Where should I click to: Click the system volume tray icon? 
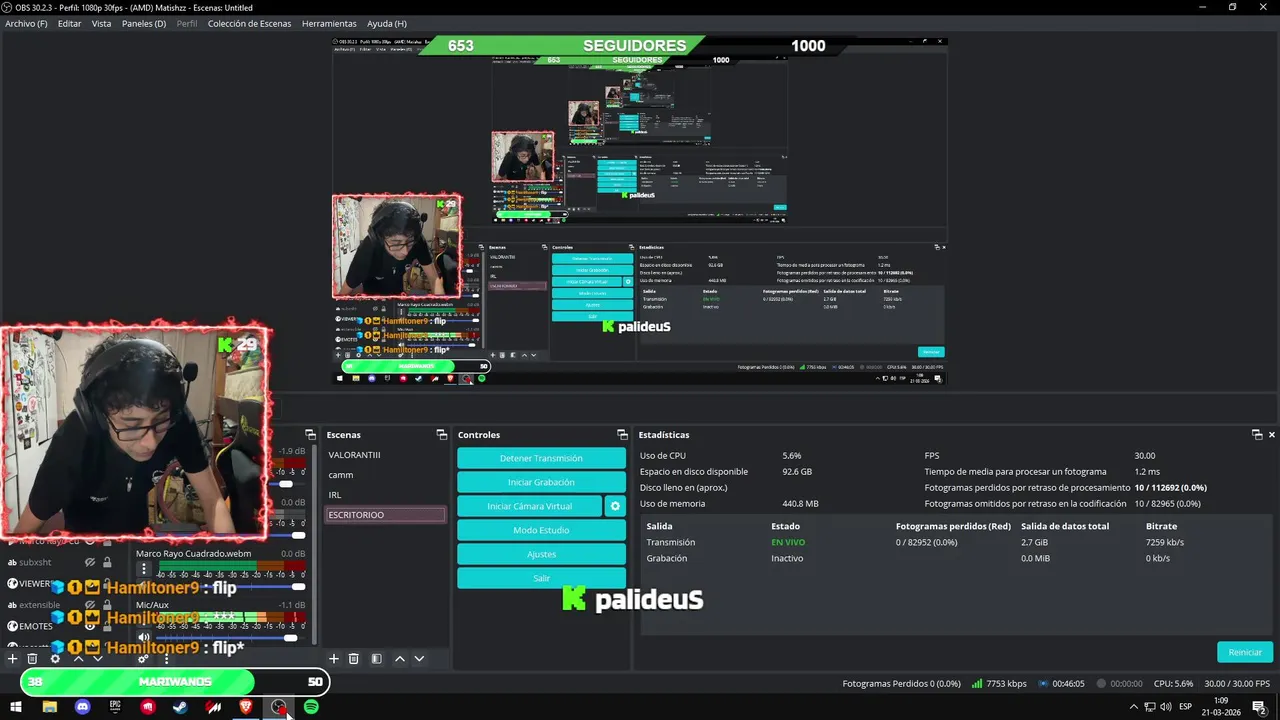1165,707
